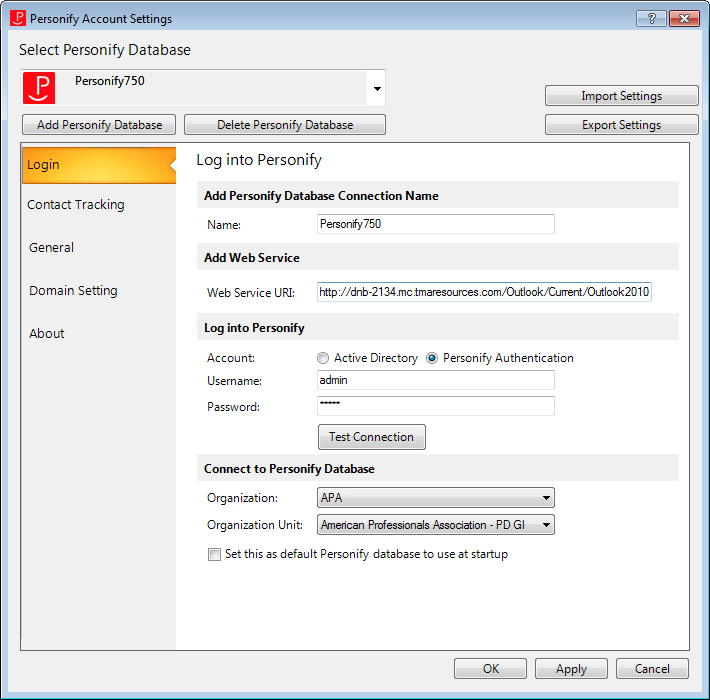
Task: Open the Organization dropdown showing APA
Action: (436, 498)
